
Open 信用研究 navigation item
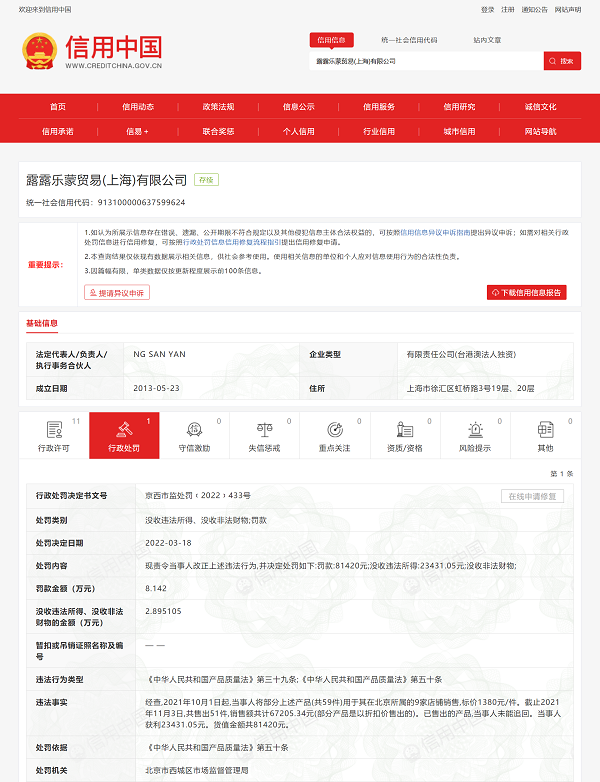pyautogui.click(x=459, y=107)
